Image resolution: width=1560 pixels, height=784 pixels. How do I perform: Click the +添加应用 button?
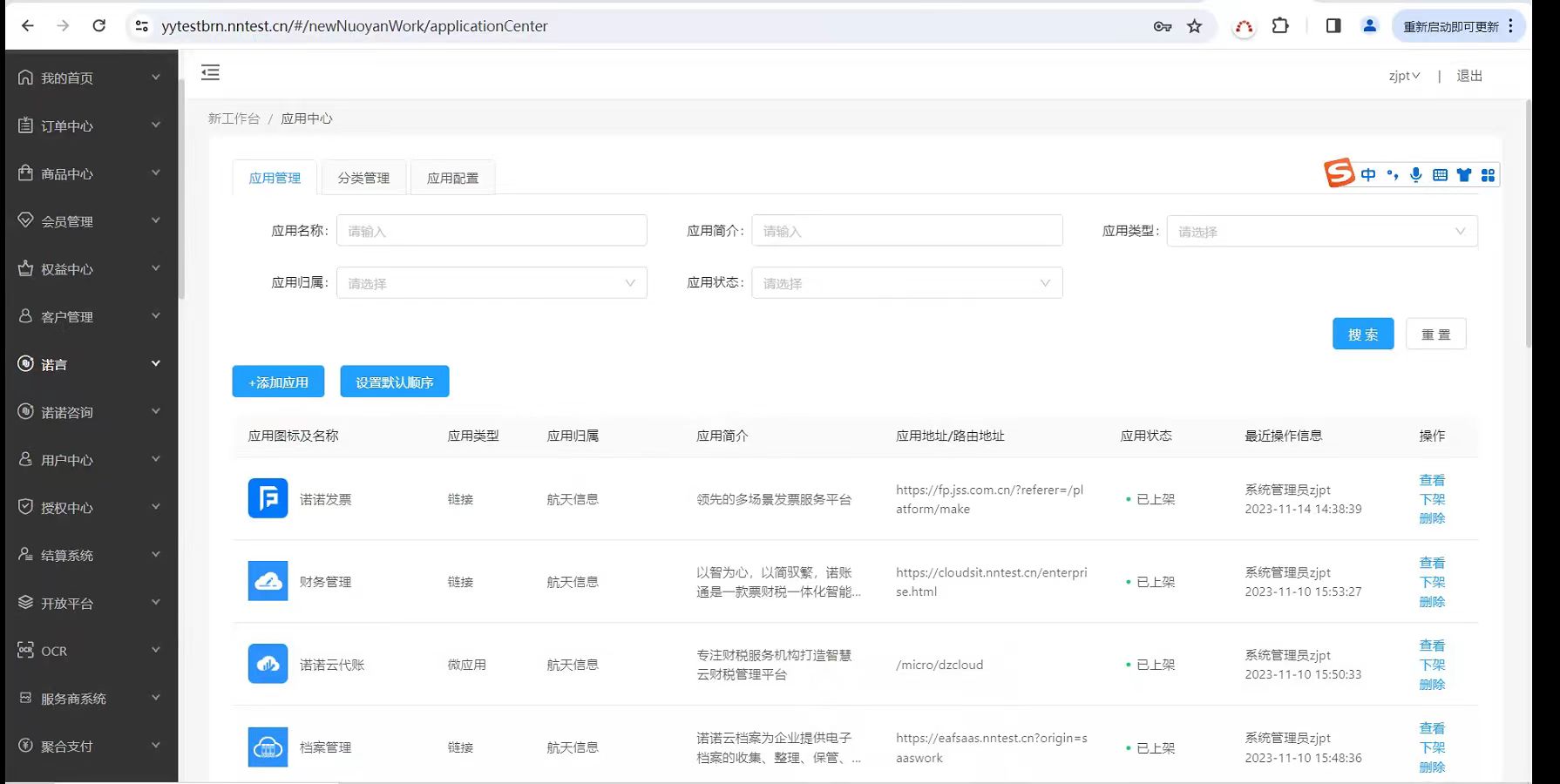278,382
